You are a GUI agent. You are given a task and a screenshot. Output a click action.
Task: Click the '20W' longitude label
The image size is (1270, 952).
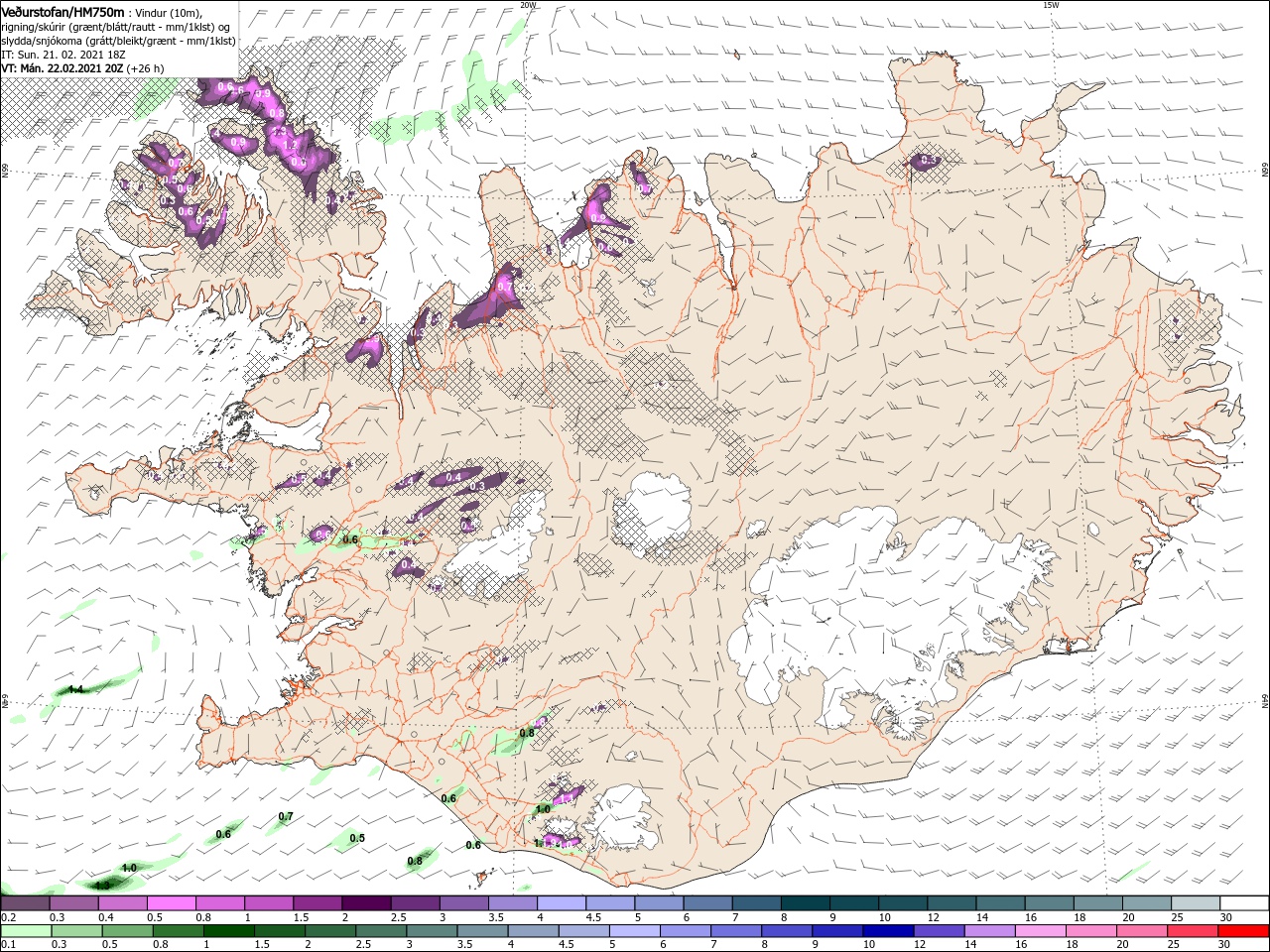(528, 5)
